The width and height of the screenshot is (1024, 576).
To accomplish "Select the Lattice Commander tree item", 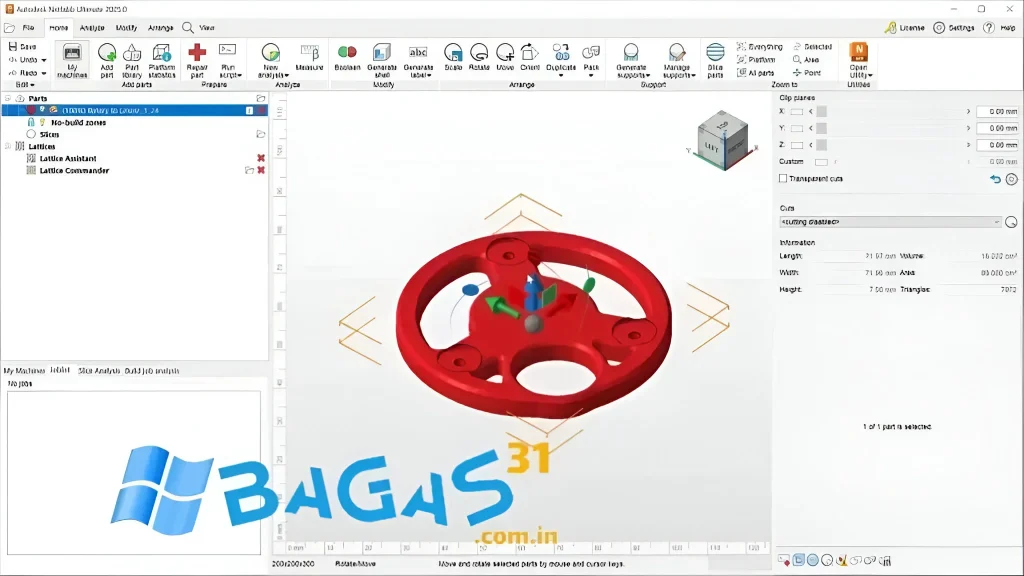I will point(74,170).
